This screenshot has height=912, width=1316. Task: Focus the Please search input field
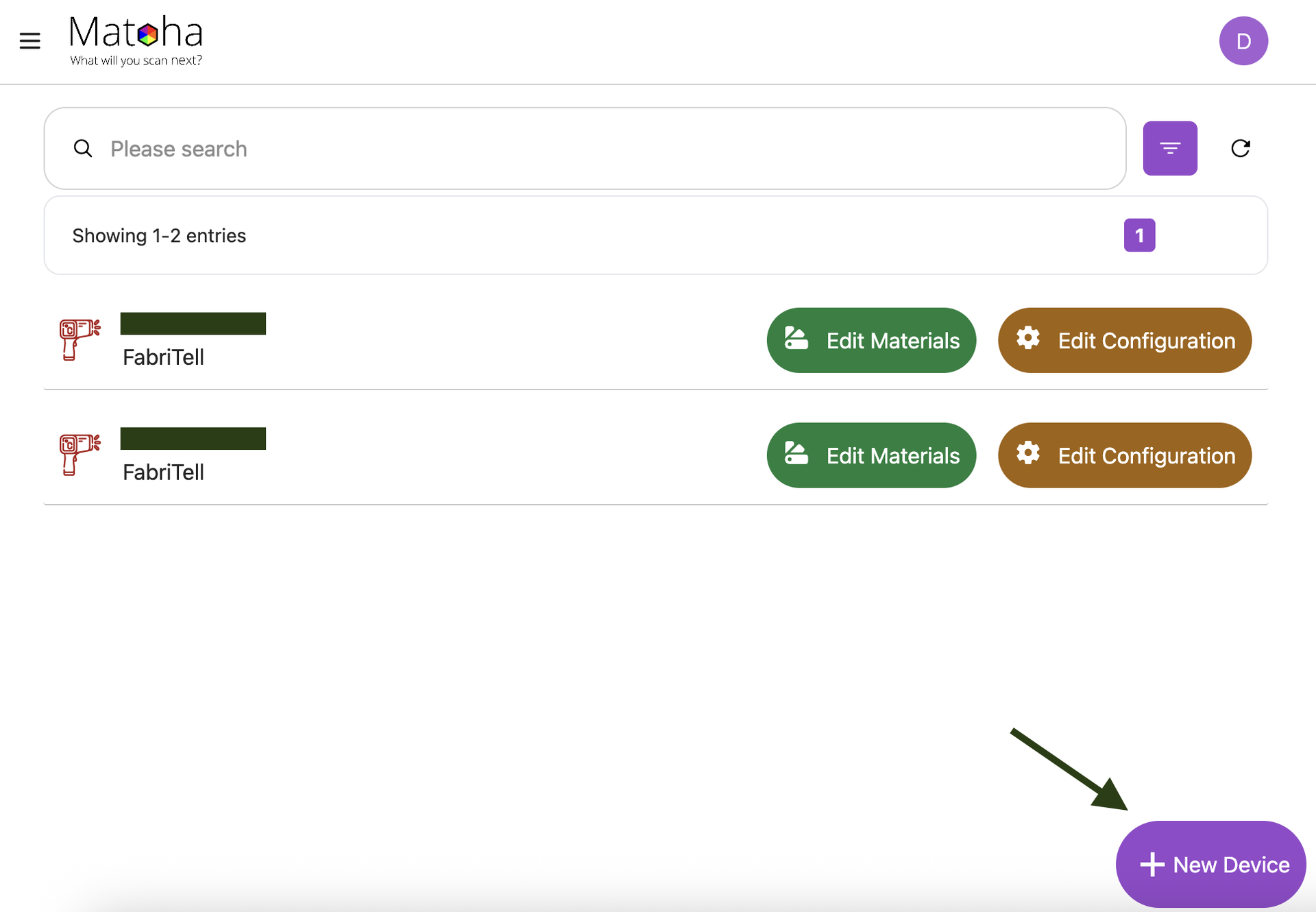603,148
